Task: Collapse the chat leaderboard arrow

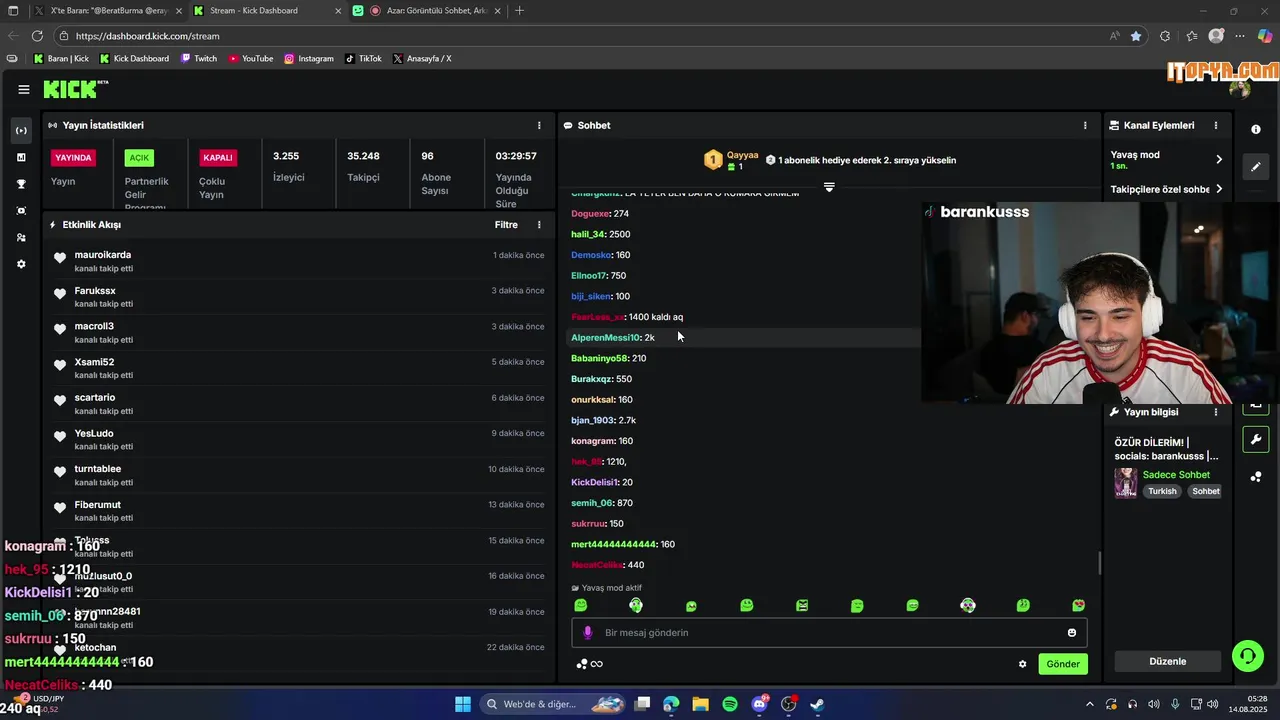Action: (829, 187)
